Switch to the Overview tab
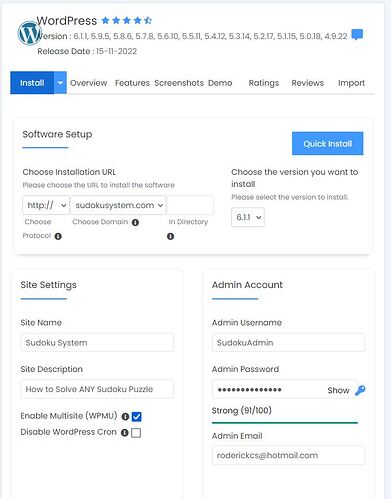Screen dimensions: 391x499 [x=88, y=83]
